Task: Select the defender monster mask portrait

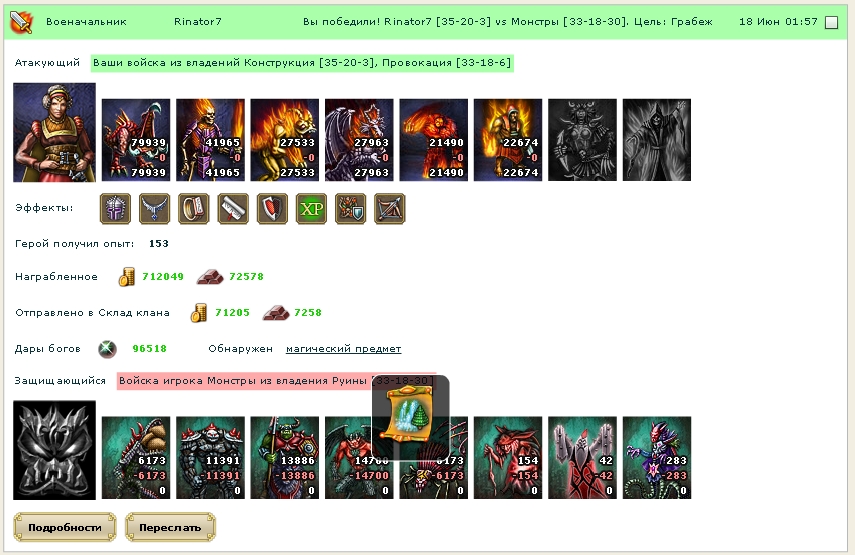Action: point(55,450)
